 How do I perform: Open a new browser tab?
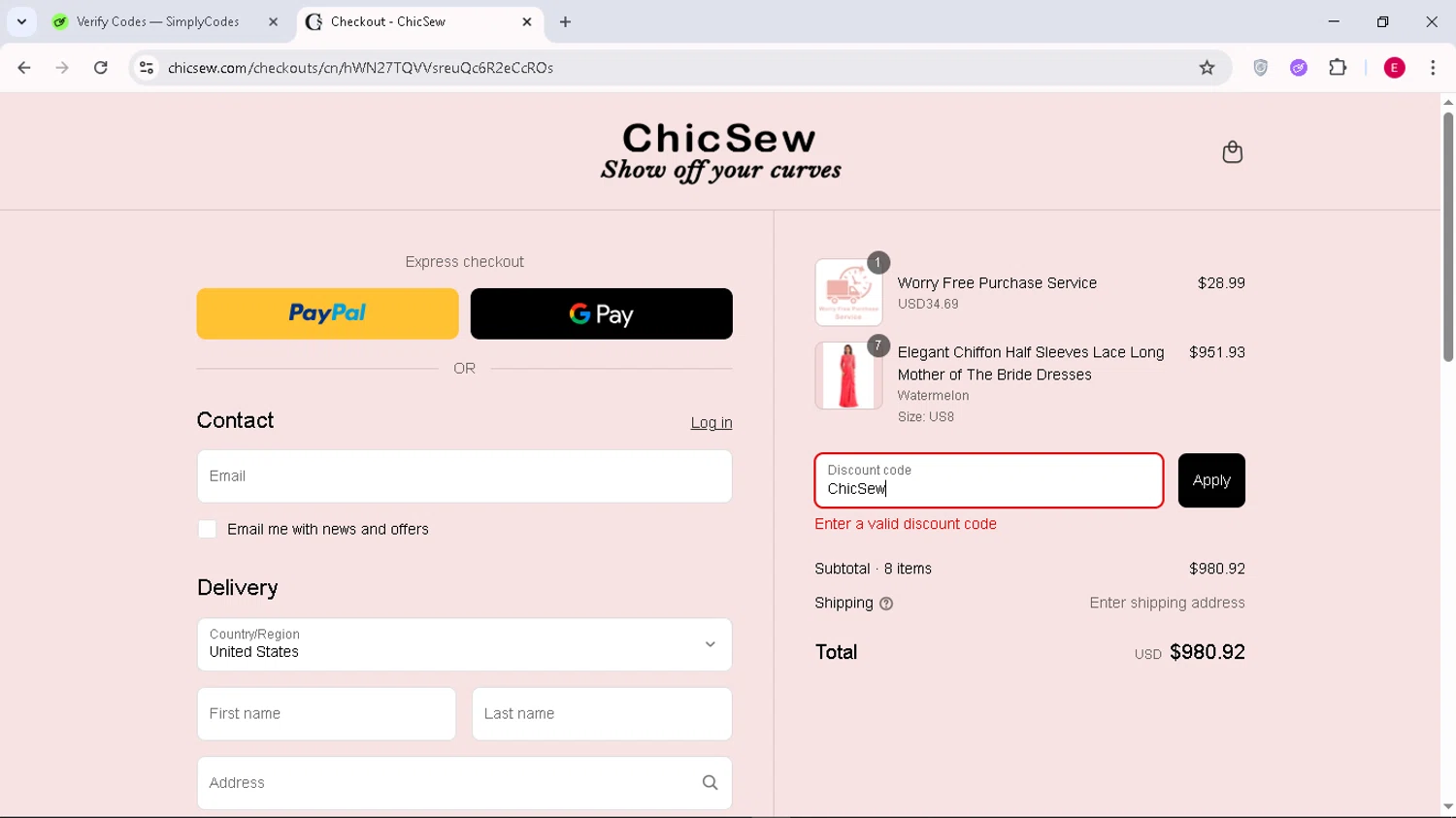566,21
